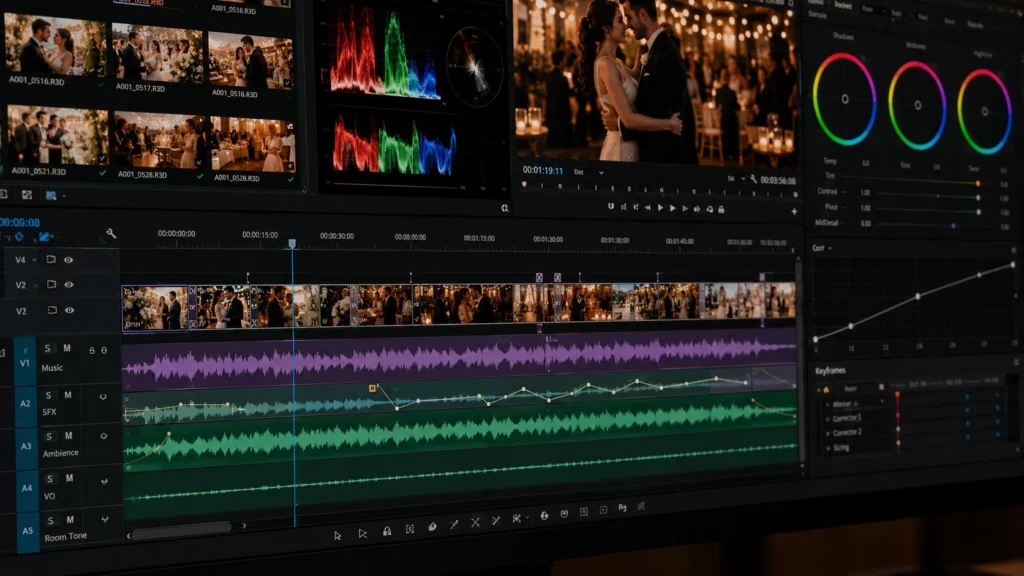The height and width of the screenshot is (576, 1024).
Task: Expand the Room Tone track chevron
Action: [x=104, y=520]
